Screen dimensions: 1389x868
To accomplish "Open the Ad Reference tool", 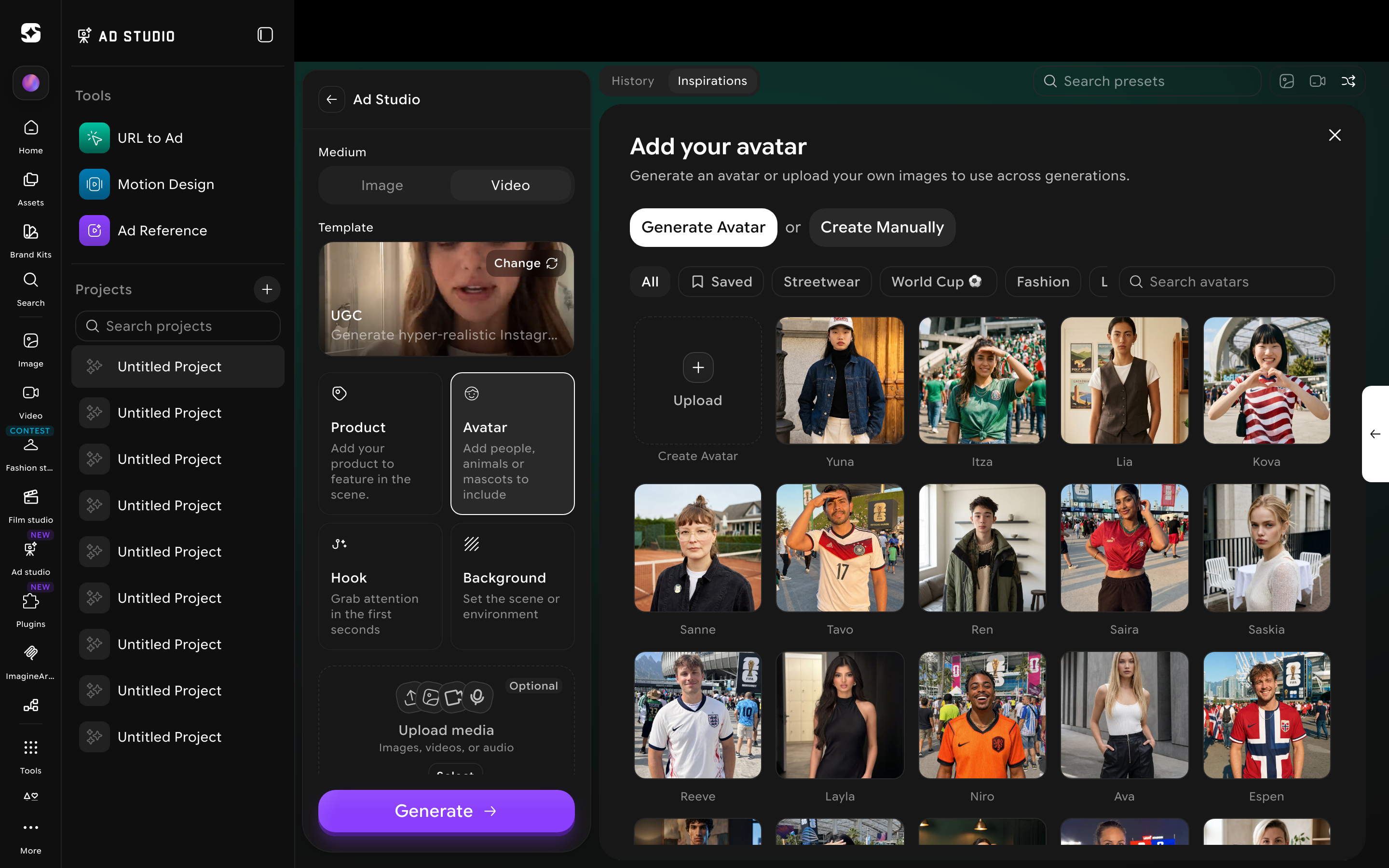I will 178,230.
